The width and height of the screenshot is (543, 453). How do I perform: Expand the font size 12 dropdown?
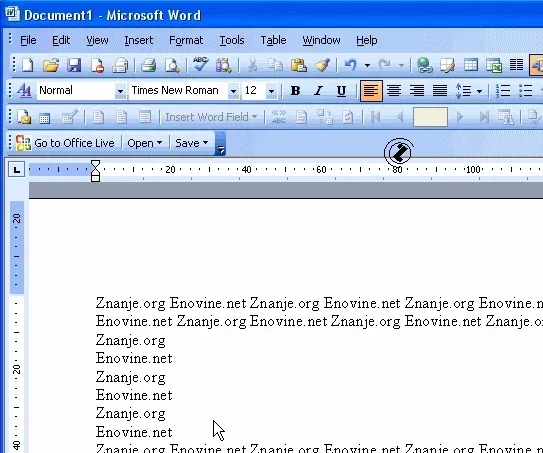coord(272,91)
